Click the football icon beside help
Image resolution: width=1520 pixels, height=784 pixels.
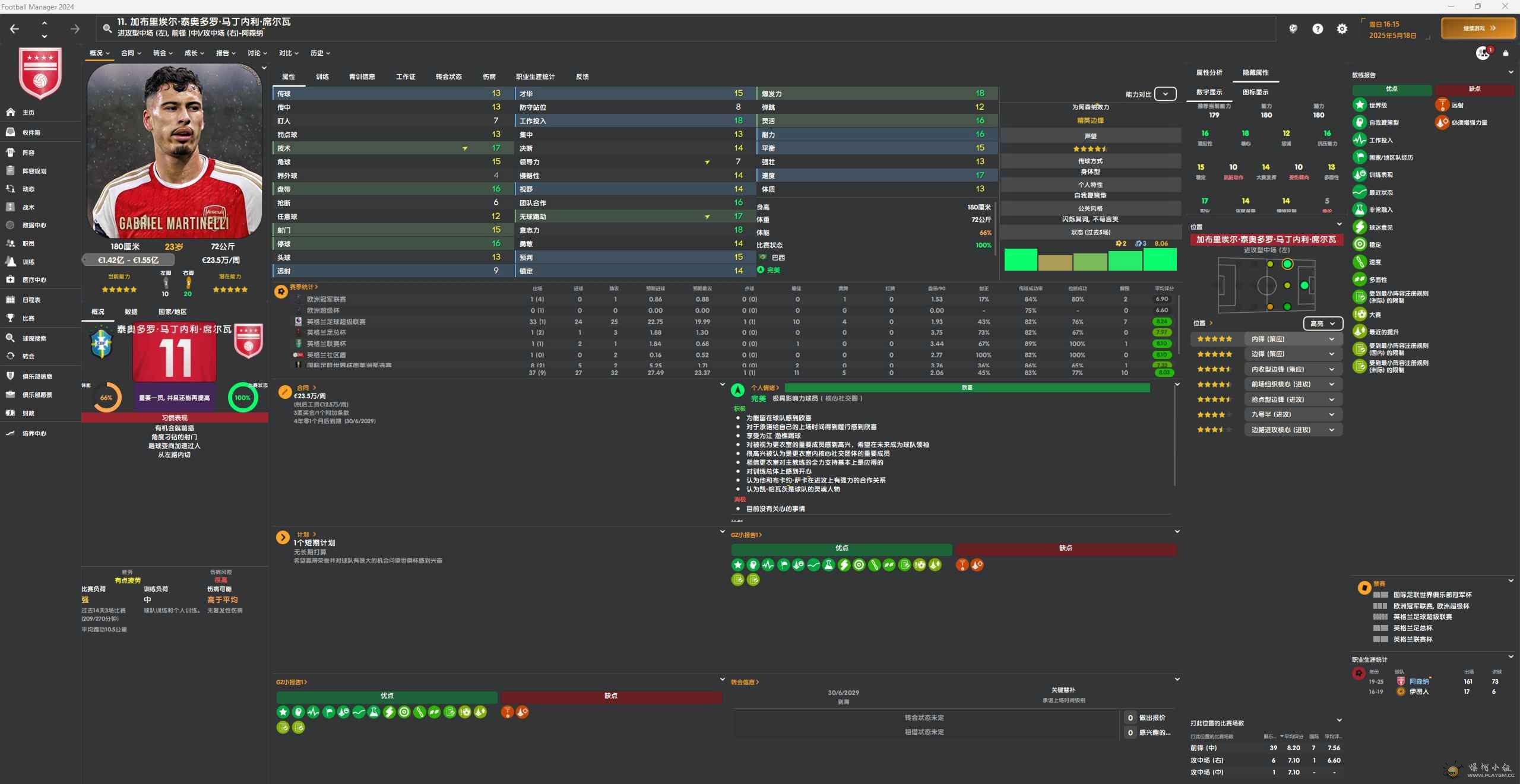click(1293, 28)
